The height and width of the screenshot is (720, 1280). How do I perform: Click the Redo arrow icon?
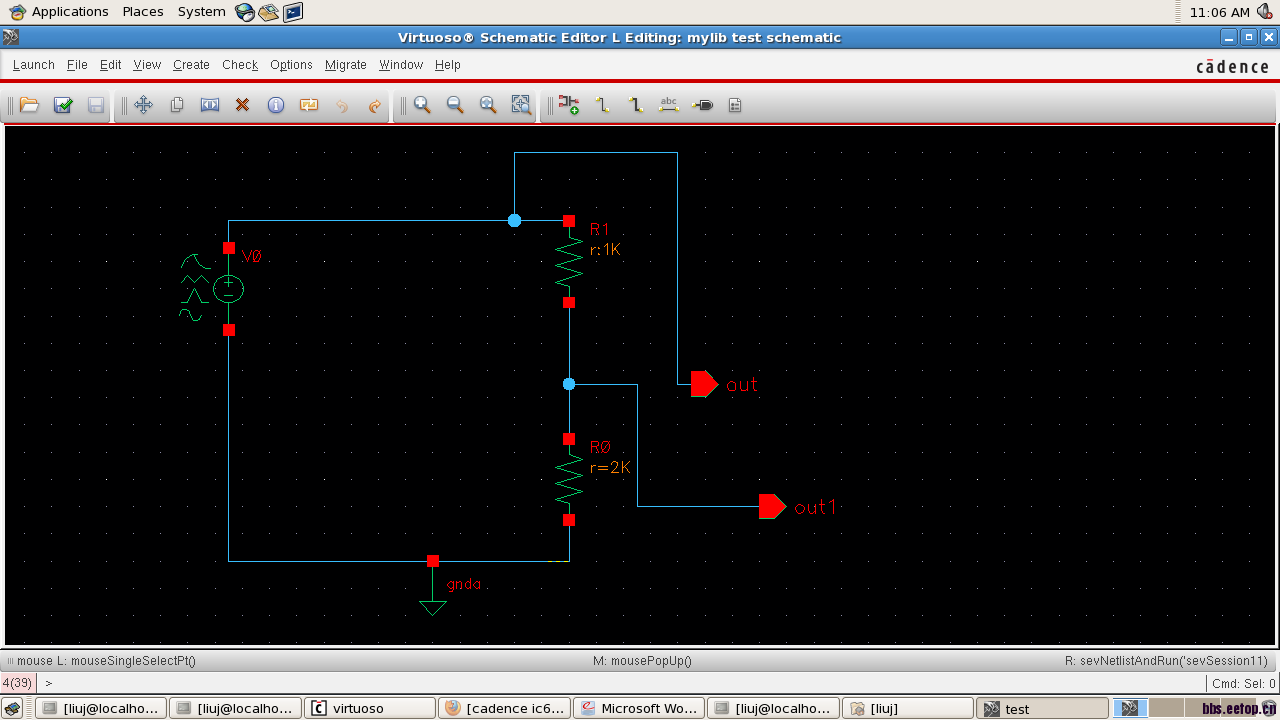click(375, 105)
